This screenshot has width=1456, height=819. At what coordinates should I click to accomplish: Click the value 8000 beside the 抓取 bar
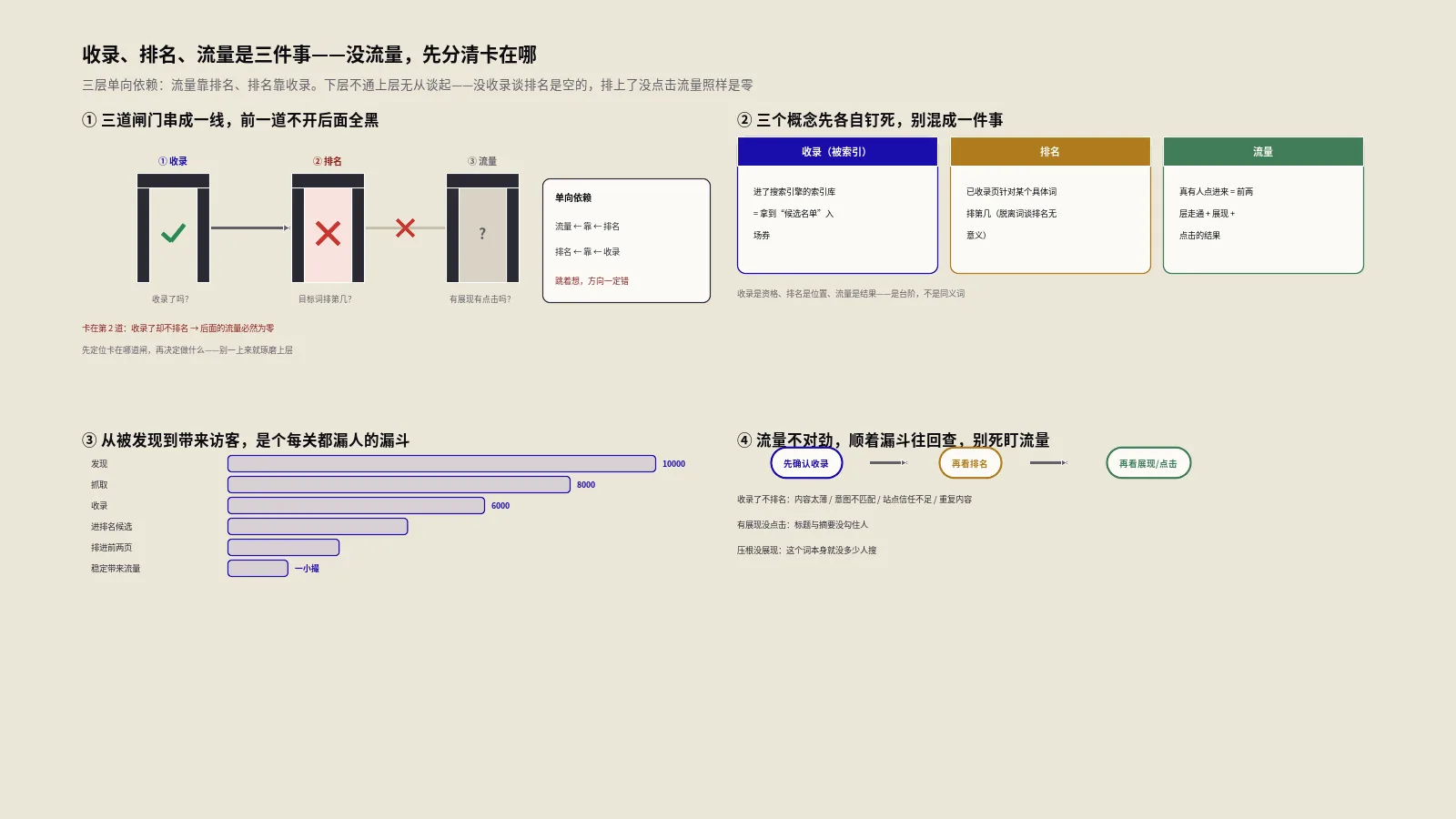(586, 485)
